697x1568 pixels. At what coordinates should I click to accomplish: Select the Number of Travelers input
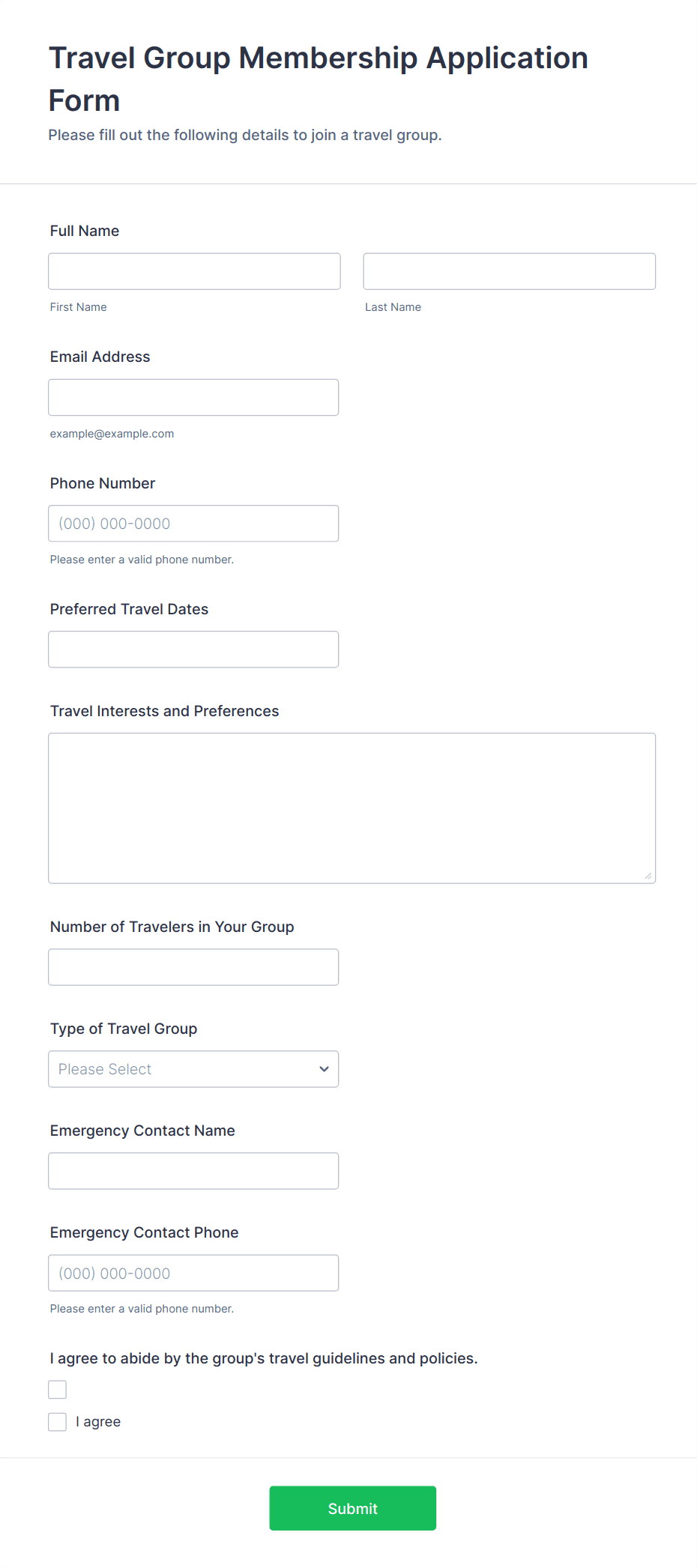[x=193, y=967]
